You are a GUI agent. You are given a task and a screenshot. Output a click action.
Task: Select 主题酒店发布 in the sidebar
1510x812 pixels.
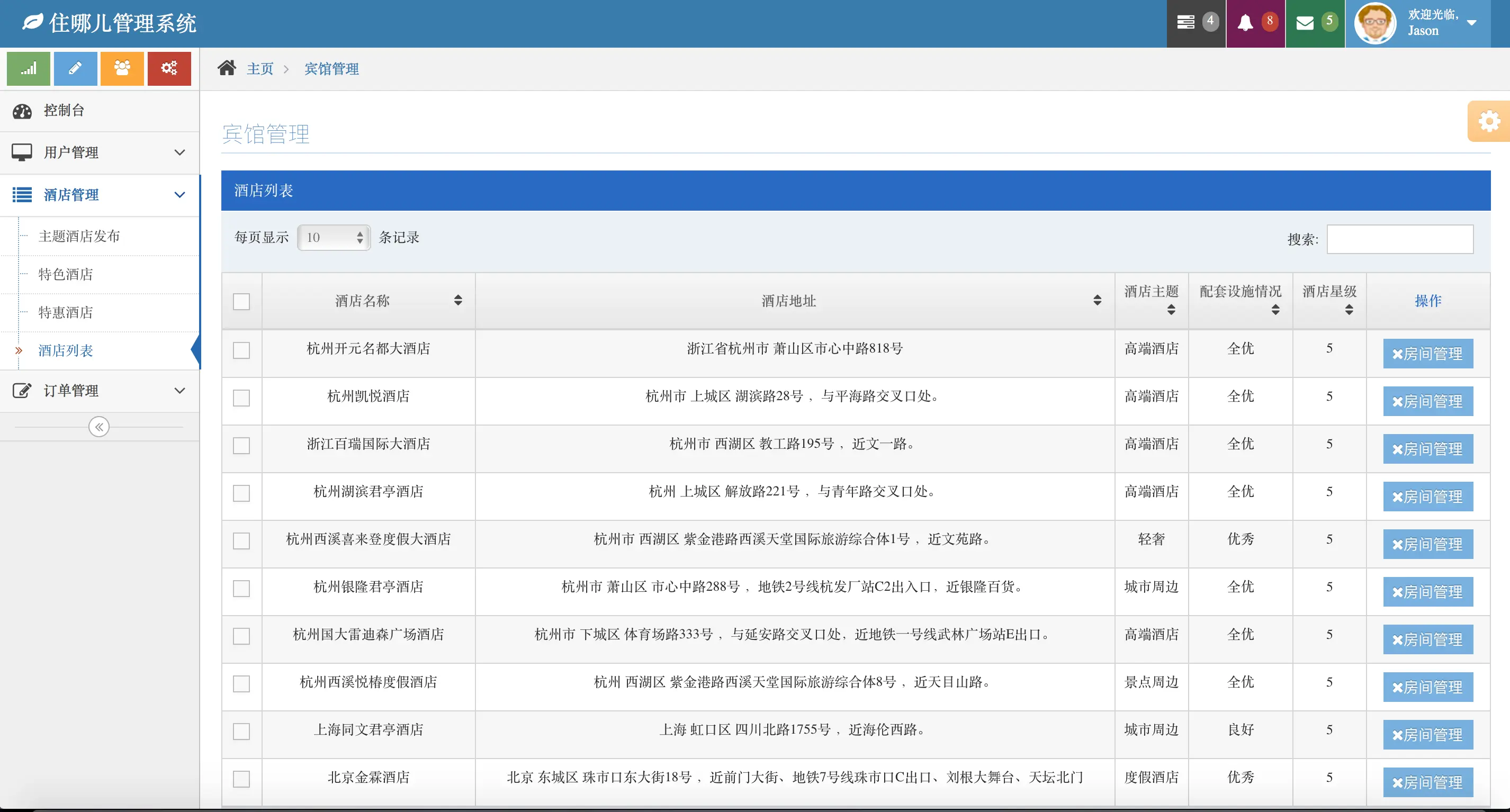click(79, 236)
